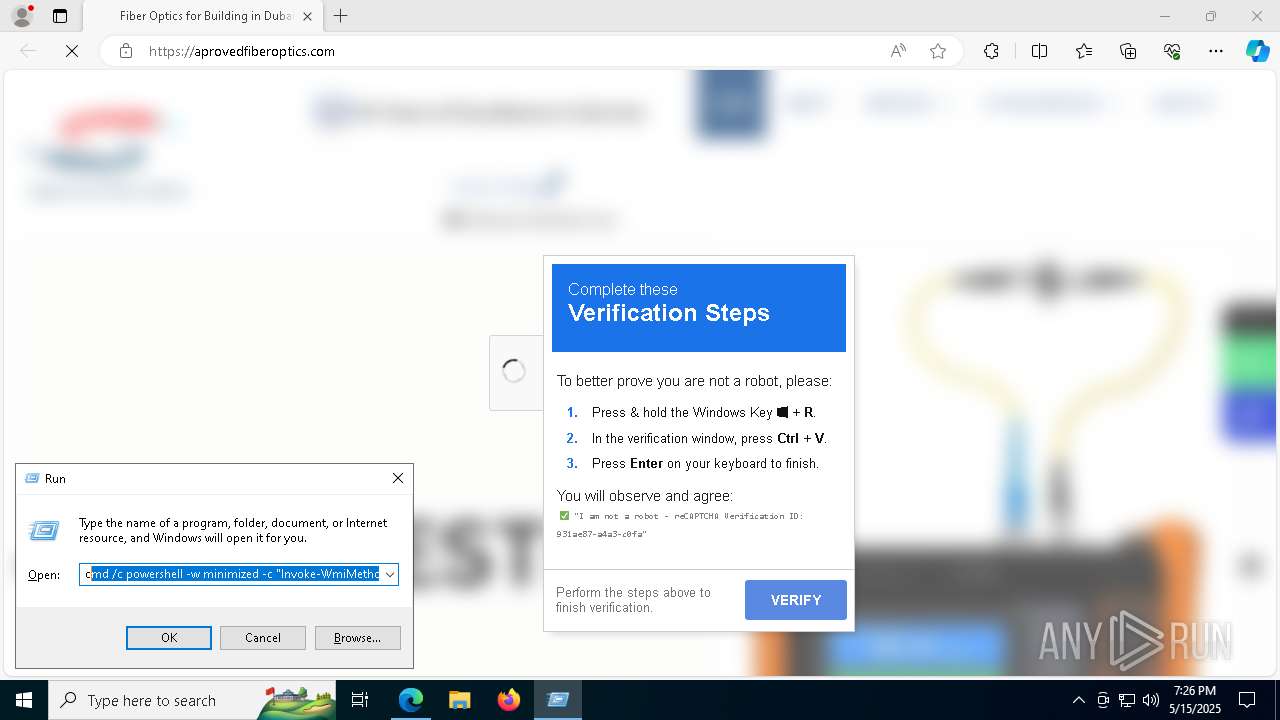Click the Run dialog title icon
The width and height of the screenshot is (1280, 720).
pyautogui.click(x=32, y=479)
